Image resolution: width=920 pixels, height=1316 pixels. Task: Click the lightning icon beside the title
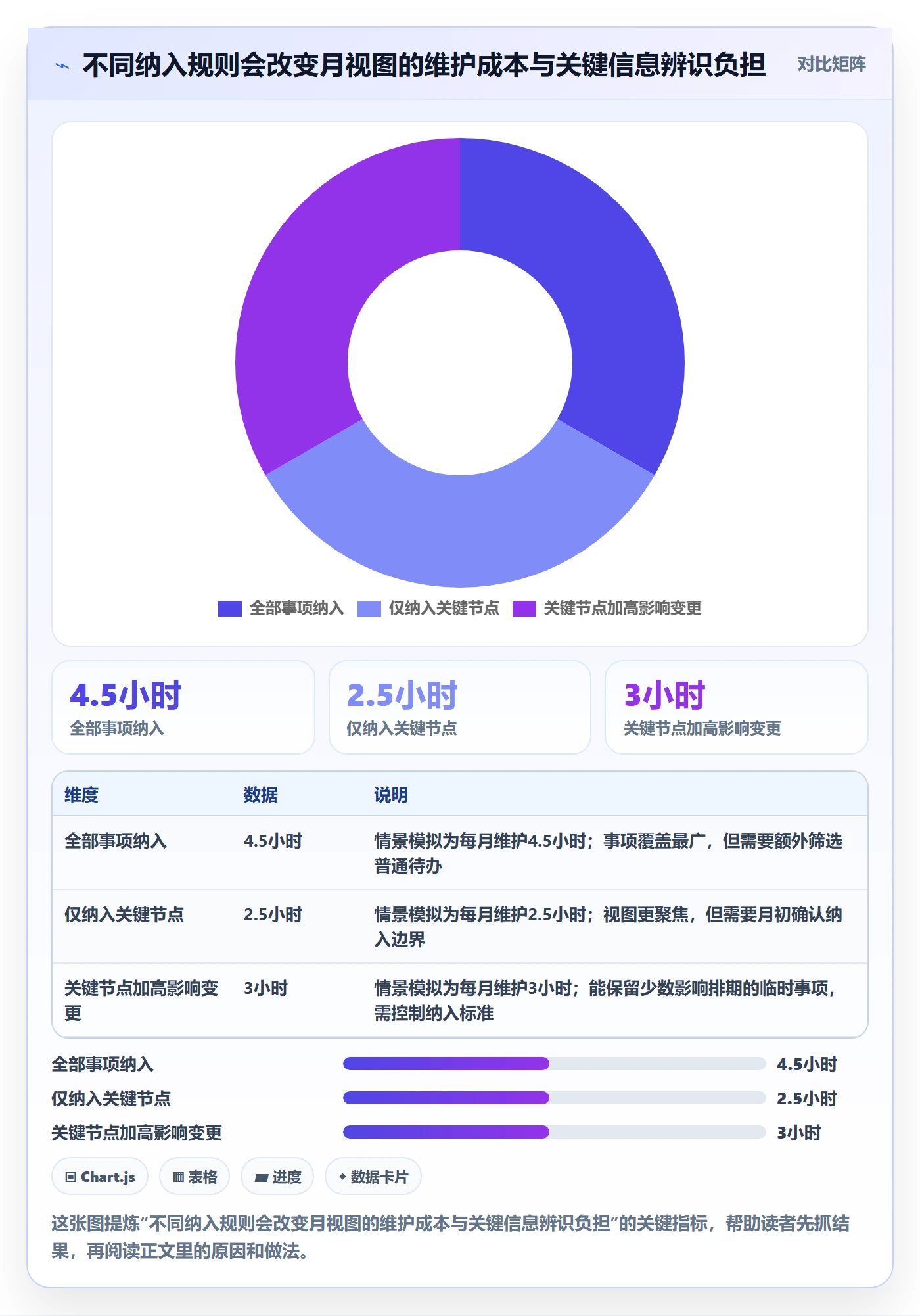coord(62,66)
